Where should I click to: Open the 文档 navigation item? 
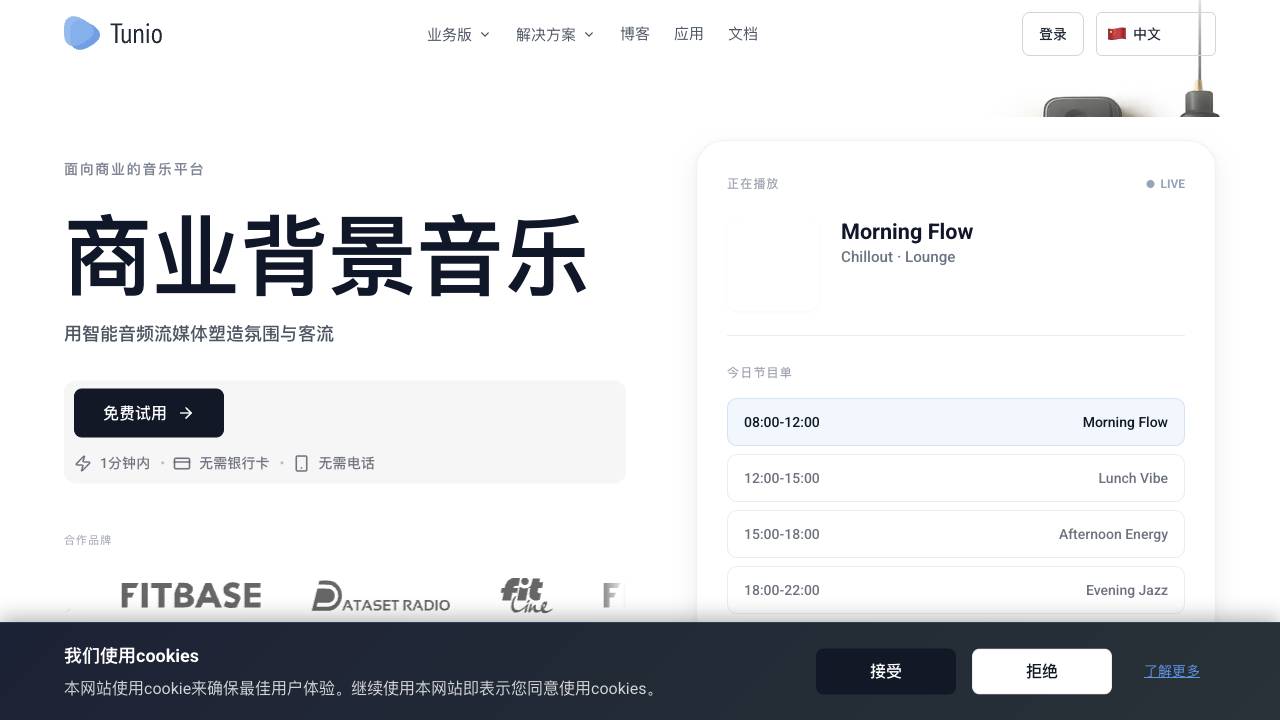tap(743, 34)
